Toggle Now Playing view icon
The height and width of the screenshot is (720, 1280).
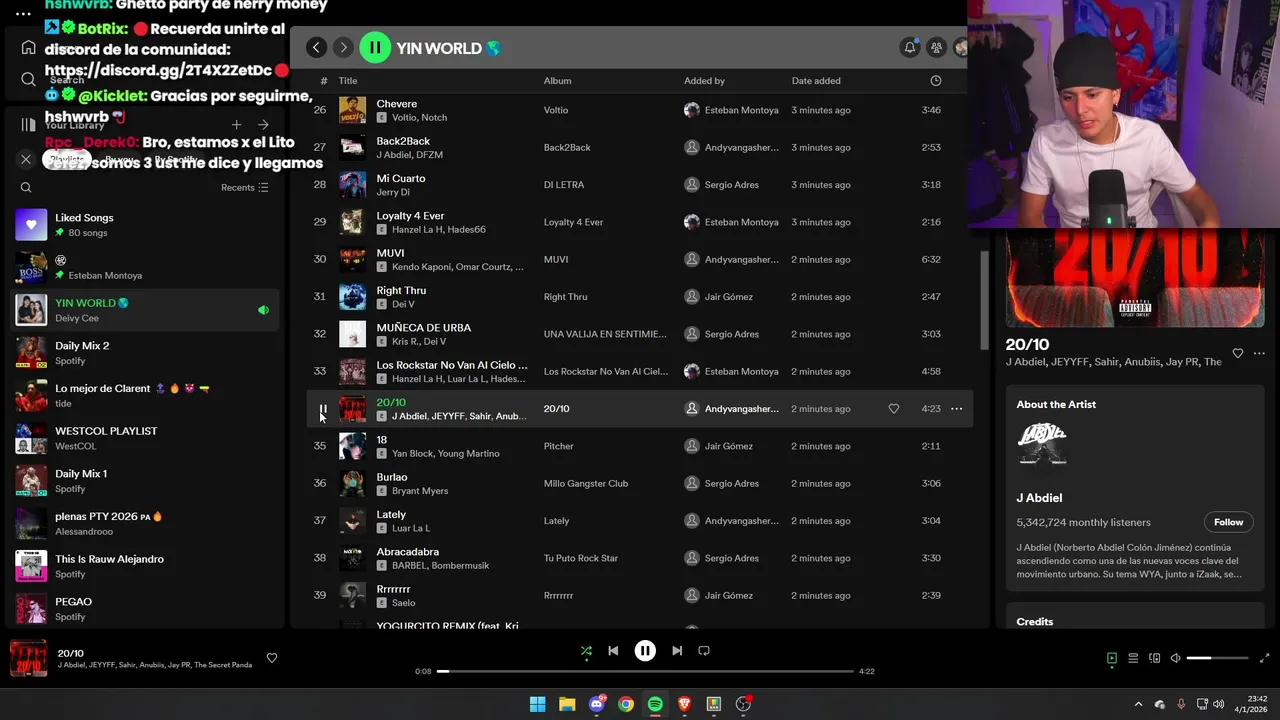1111,658
